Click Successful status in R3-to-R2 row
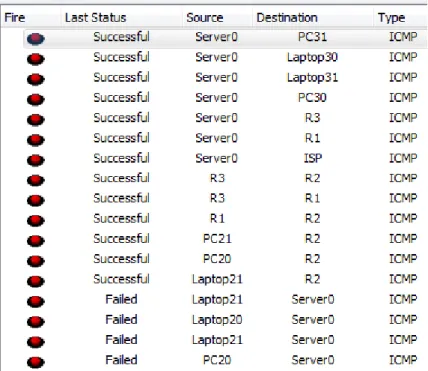428x371 pixels. [x=121, y=178]
